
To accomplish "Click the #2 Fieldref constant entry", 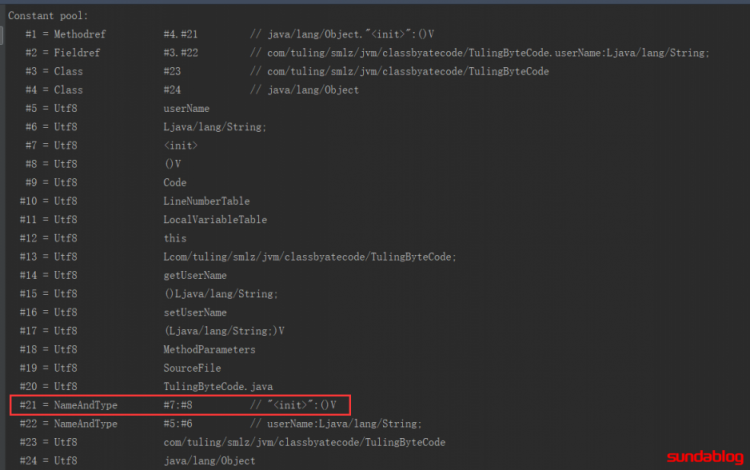I will (x=367, y=53).
